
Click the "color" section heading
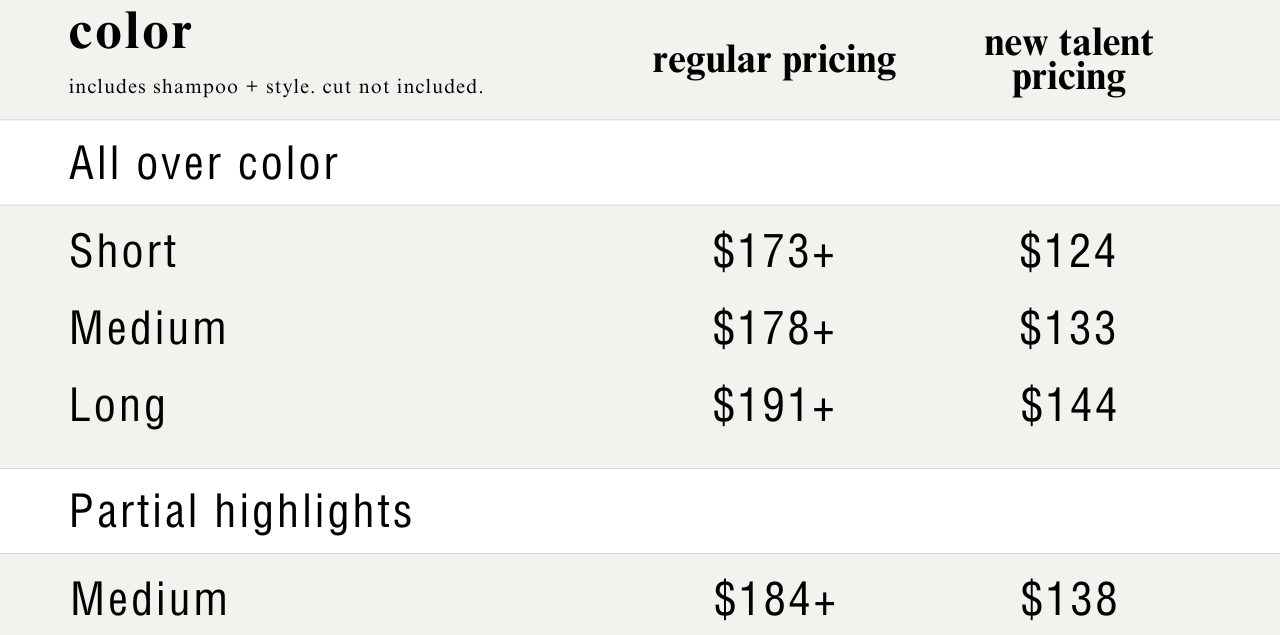[130, 32]
